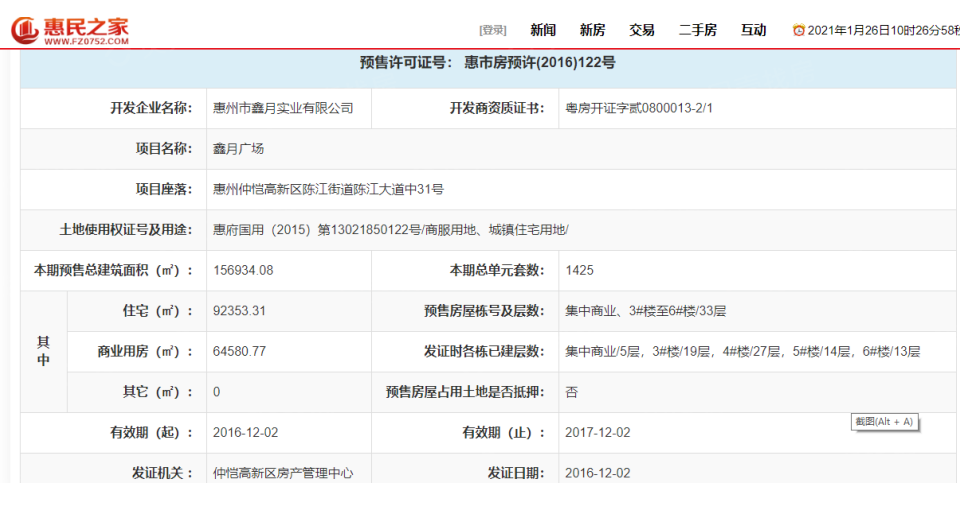The image size is (960, 524).
Task: Select developer name 惠州市鑫月实业有限公司
Action: 283,108
